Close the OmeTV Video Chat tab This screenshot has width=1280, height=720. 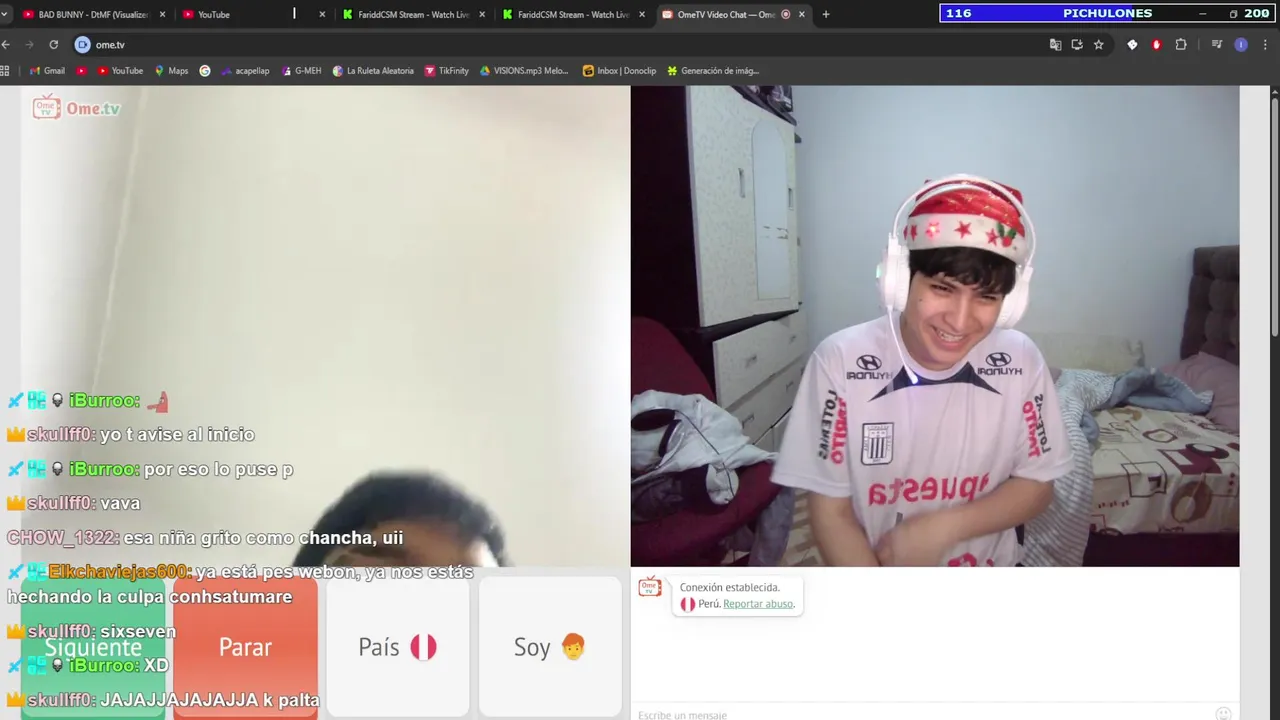pyautogui.click(x=802, y=14)
